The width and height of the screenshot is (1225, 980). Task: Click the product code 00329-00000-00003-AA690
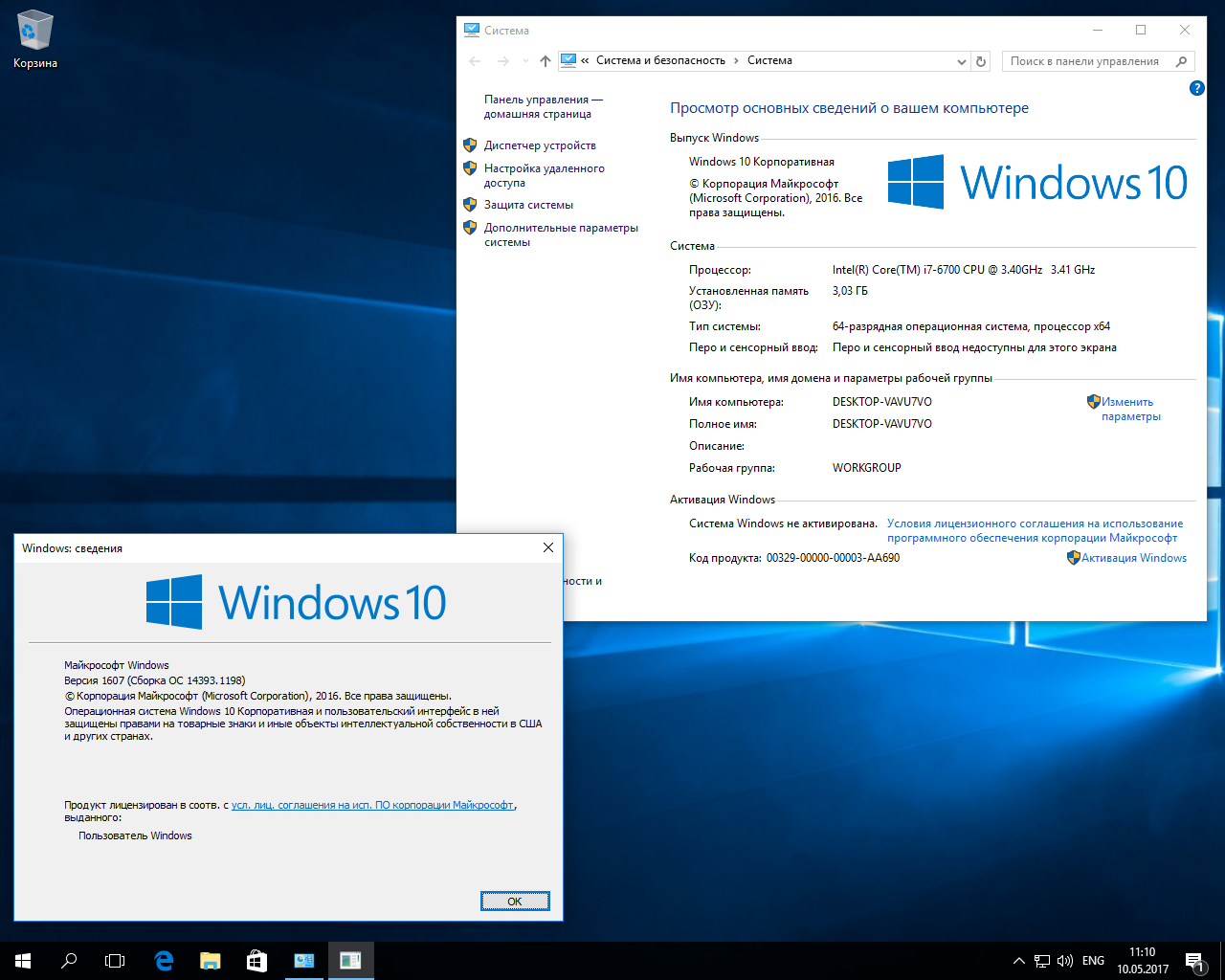[x=833, y=558]
